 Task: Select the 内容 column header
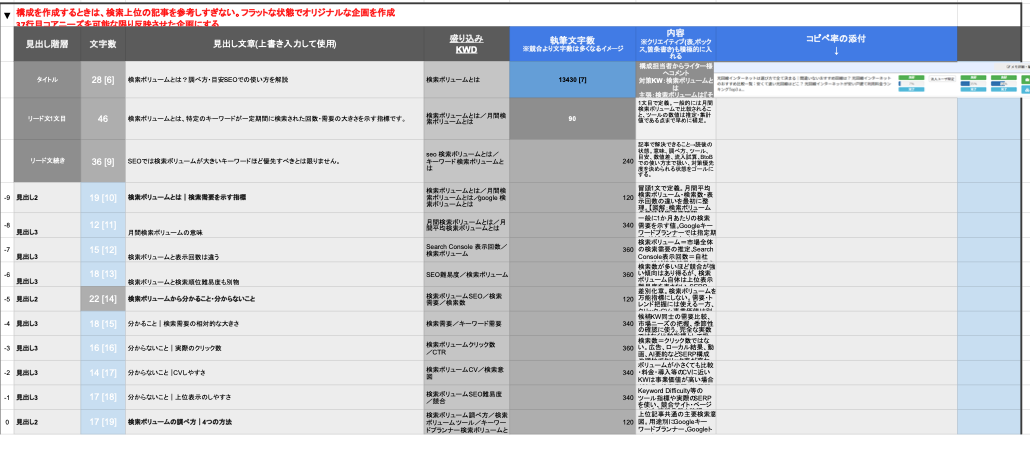click(675, 44)
